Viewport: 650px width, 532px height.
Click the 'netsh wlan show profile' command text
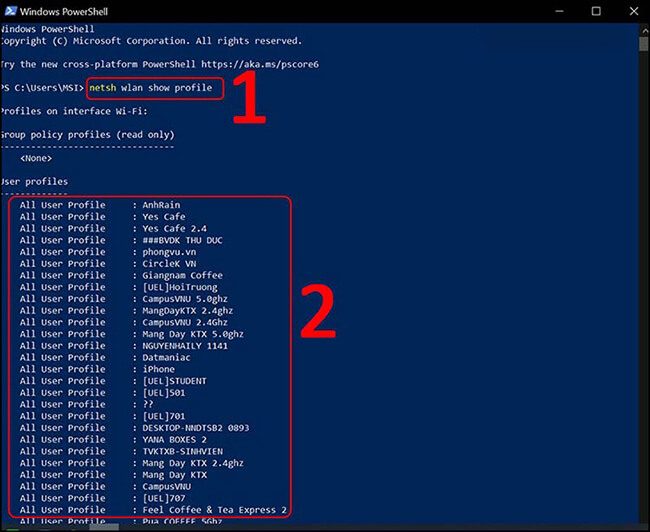tap(150, 88)
